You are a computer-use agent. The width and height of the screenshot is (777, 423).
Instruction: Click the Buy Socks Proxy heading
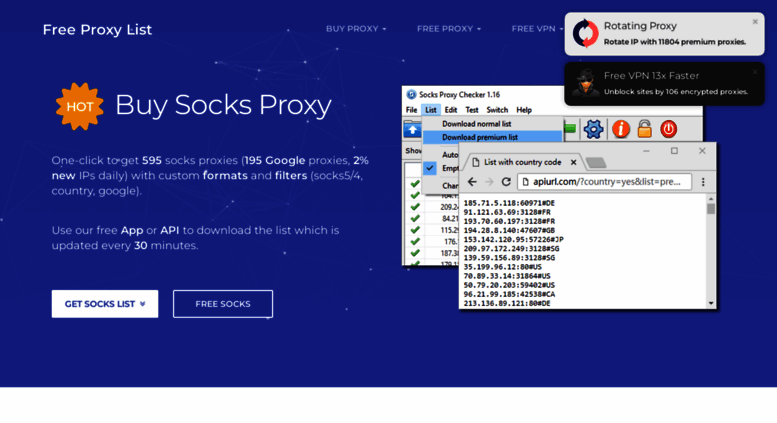click(223, 106)
